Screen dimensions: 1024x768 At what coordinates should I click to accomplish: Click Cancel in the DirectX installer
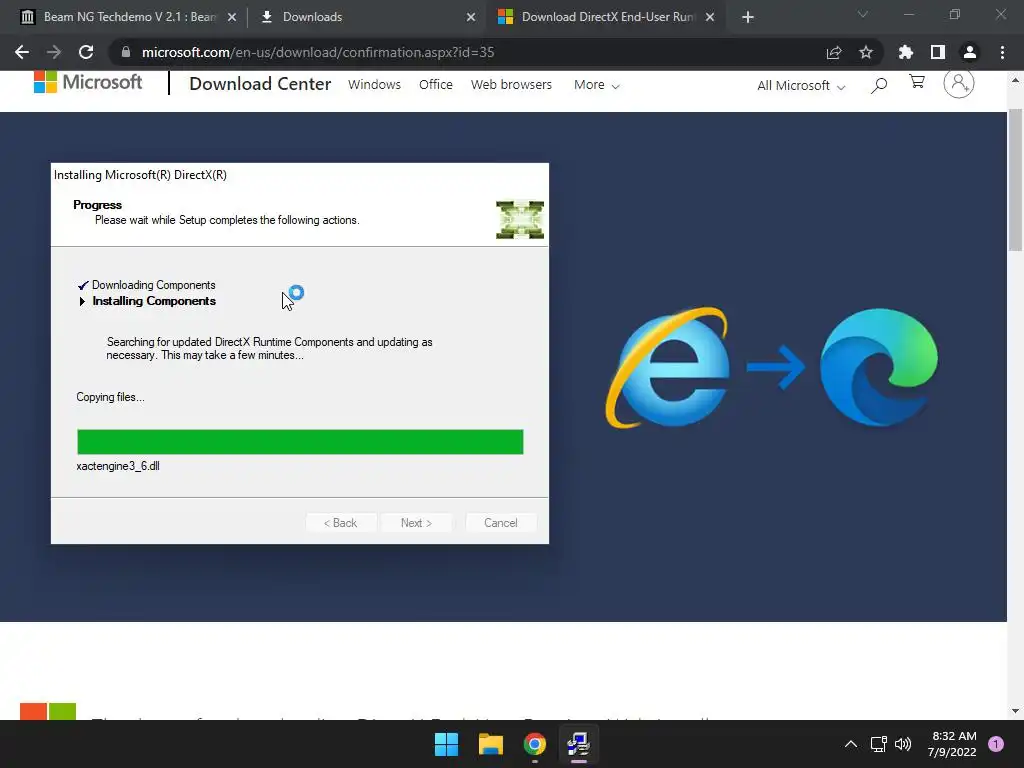click(x=501, y=522)
